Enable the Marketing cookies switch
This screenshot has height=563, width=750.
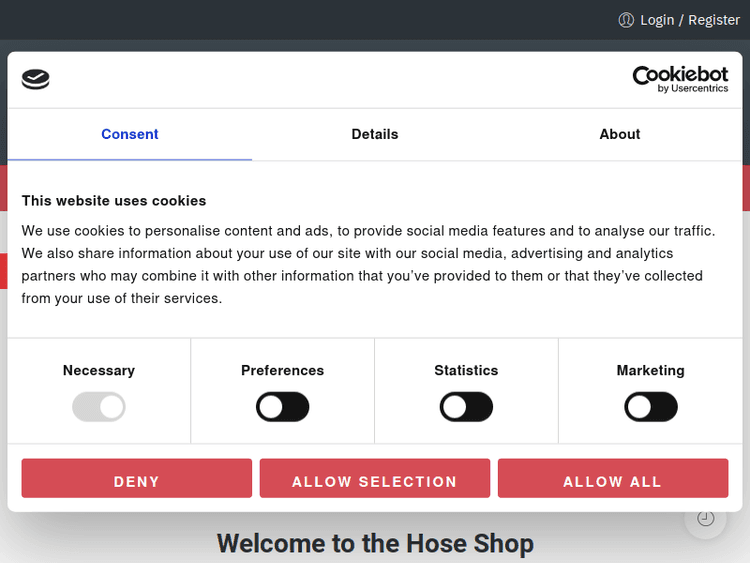(651, 407)
